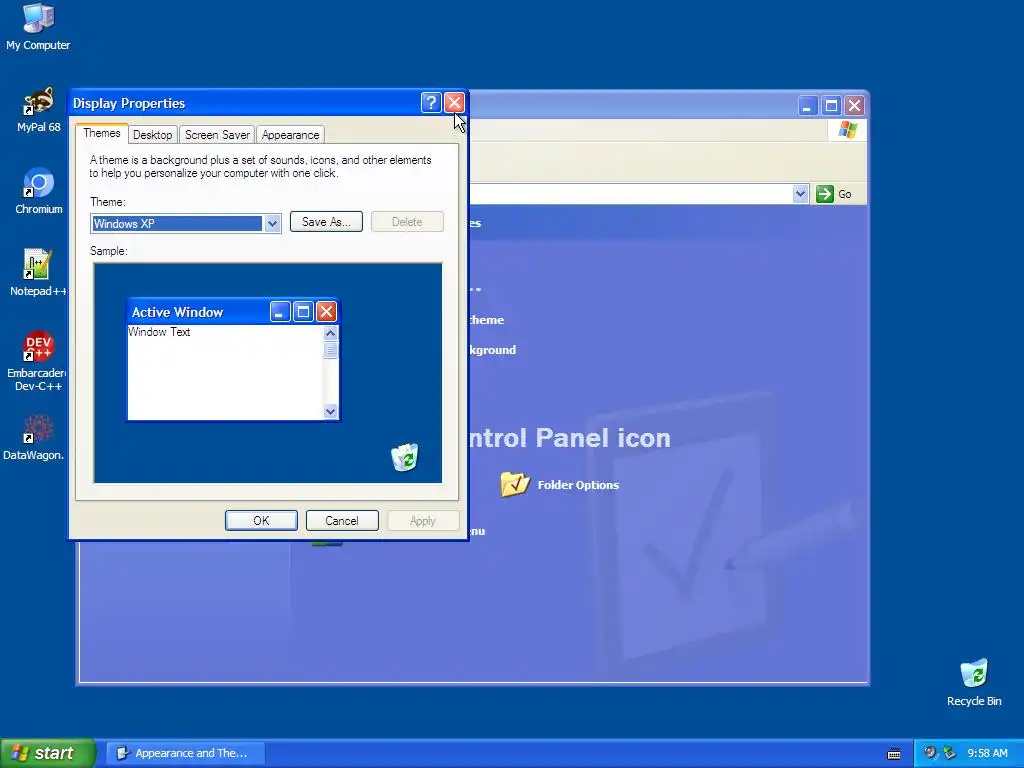Open the Screen Saver tab

(x=217, y=135)
